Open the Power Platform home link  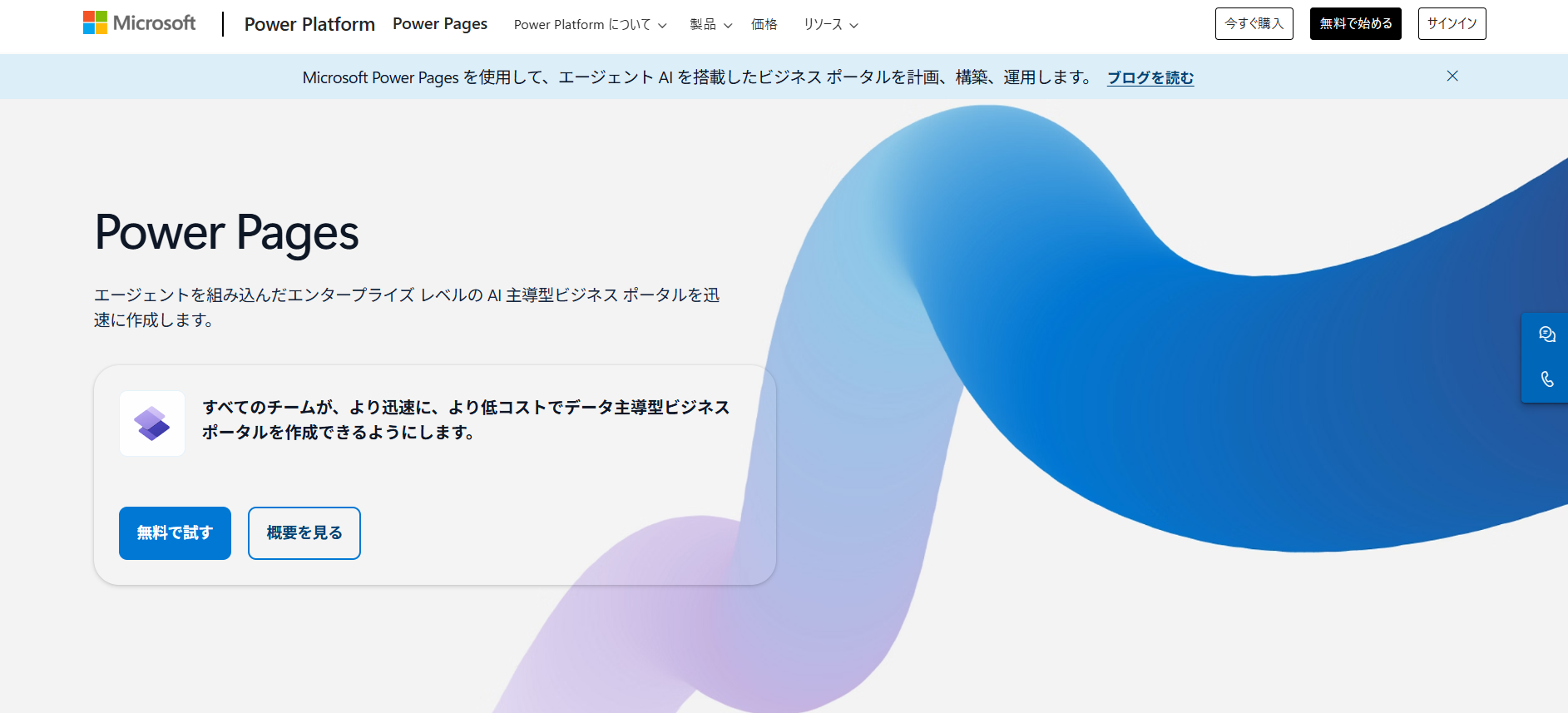pyautogui.click(x=309, y=24)
